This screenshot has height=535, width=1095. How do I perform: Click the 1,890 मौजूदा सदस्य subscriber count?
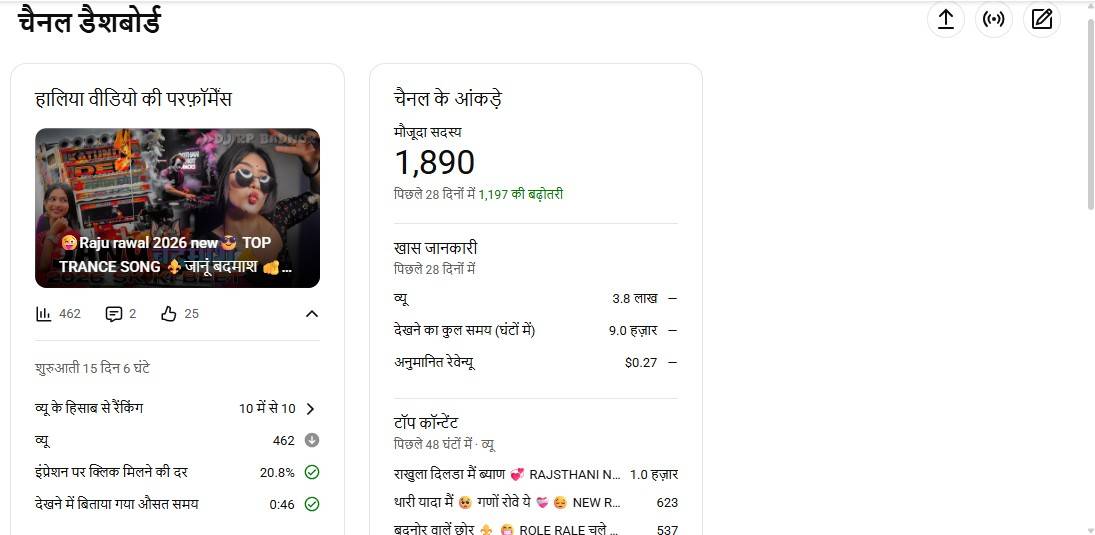(x=434, y=163)
